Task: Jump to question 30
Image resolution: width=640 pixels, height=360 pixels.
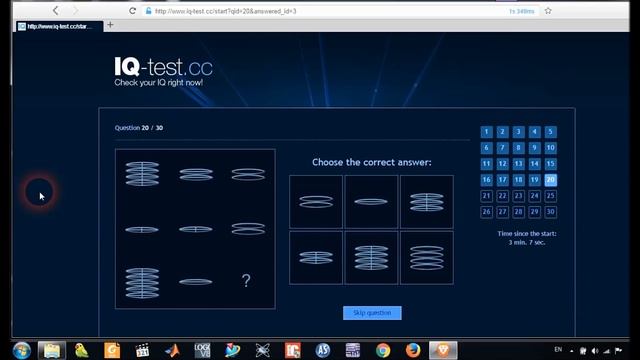Action: [x=551, y=212]
